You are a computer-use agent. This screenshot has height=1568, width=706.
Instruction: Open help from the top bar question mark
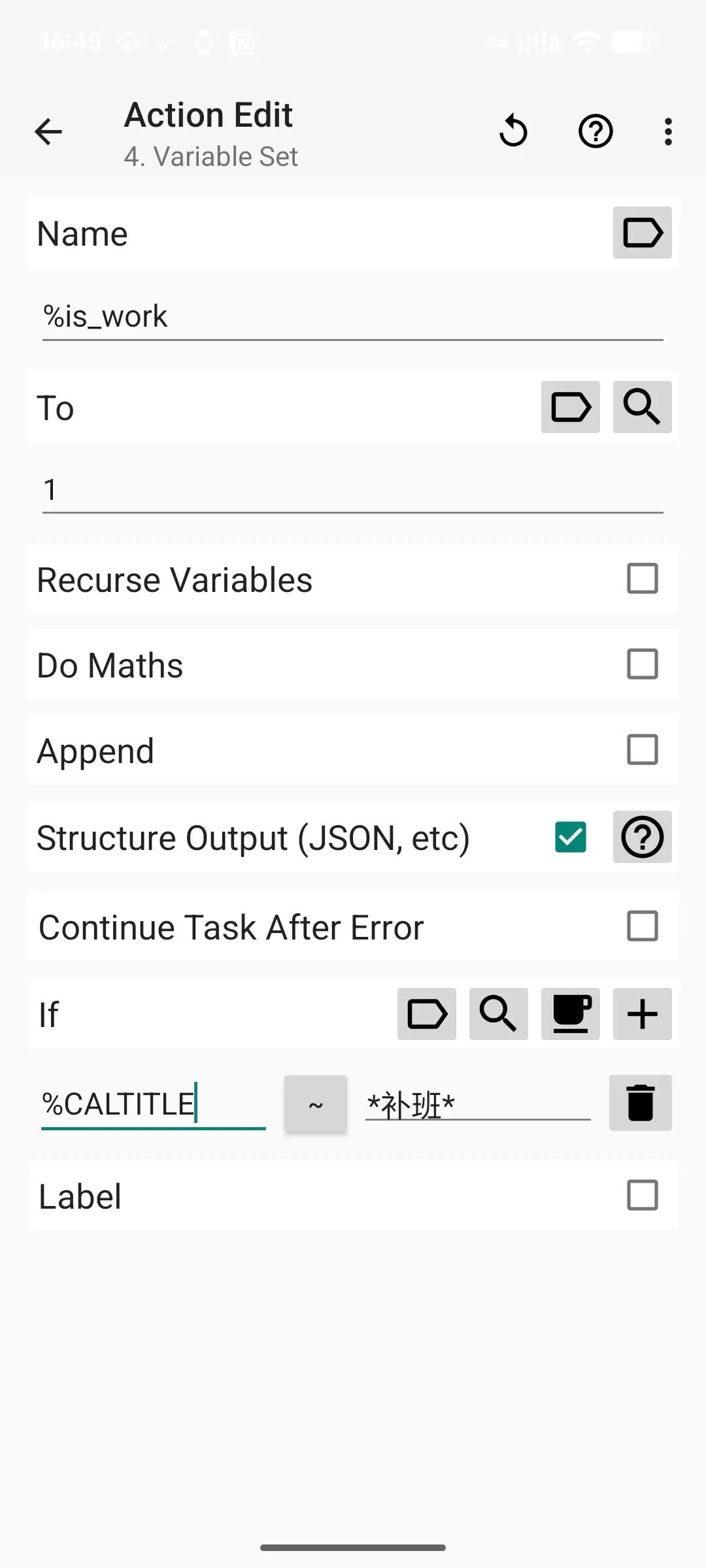[x=596, y=131]
